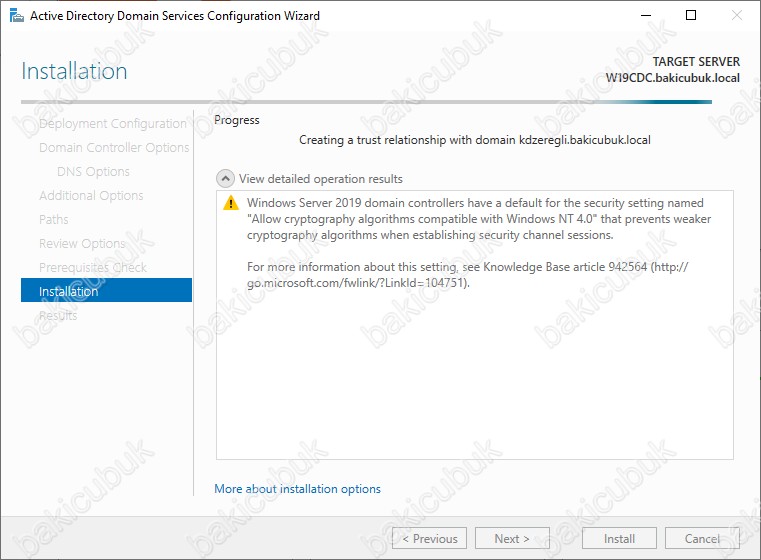Click the wizard app icon in title bar

click(x=17, y=16)
